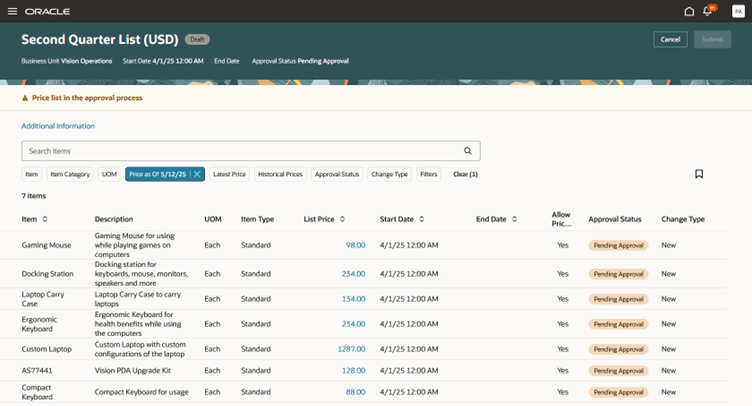Open the notifications bell

(x=707, y=11)
